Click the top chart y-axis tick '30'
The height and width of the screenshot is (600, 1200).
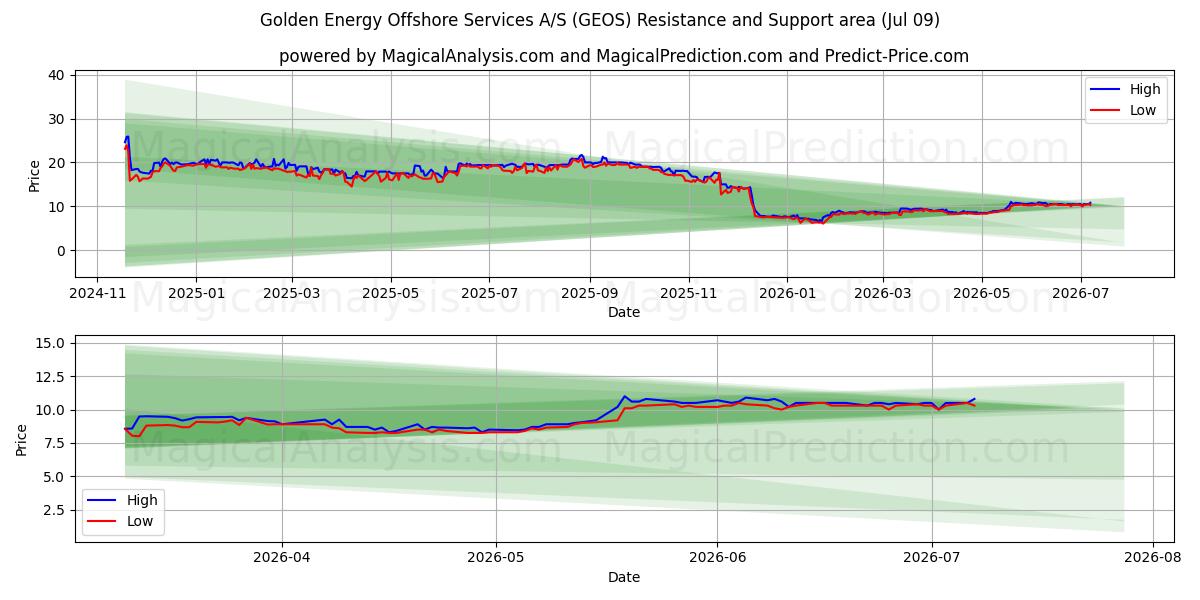56,119
